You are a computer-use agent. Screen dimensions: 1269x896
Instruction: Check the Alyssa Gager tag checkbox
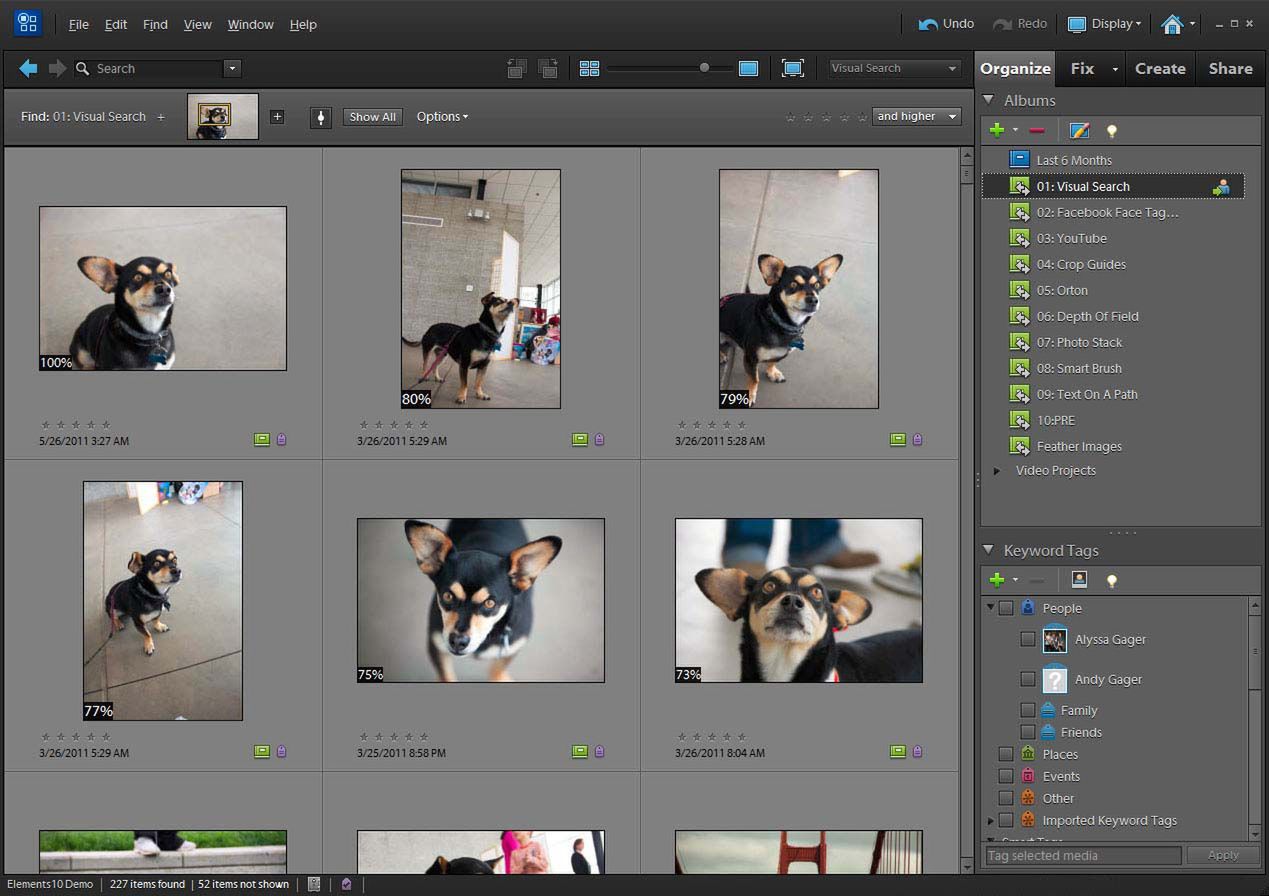pyautogui.click(x=1028, y=639)
